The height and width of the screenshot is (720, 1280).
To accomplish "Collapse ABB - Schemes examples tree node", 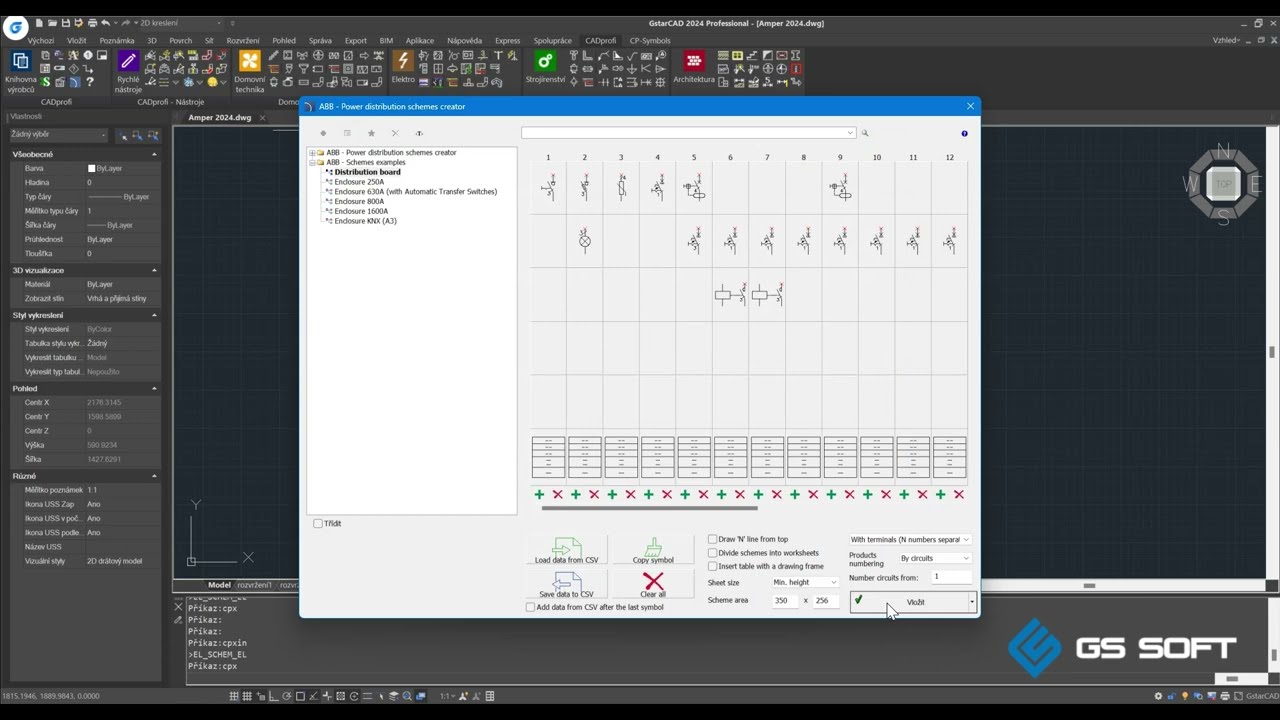I will (312, 162).
